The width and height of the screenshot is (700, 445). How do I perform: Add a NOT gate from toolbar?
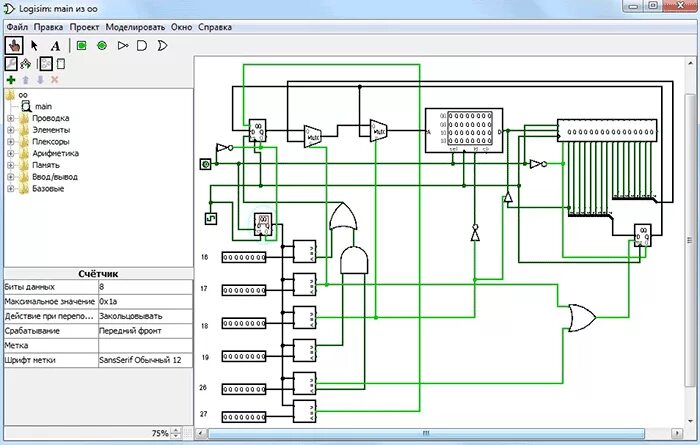pyautogui.click(x=123, y=46)
